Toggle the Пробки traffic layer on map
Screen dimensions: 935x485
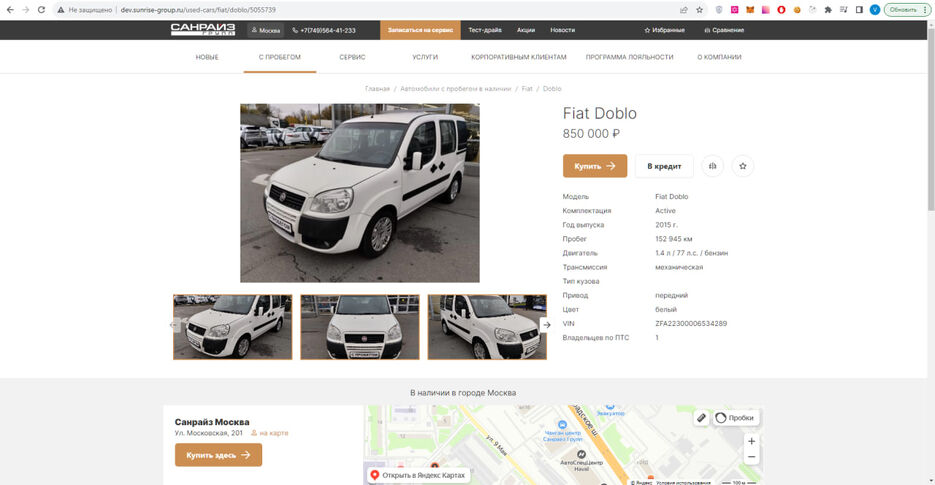tap(735, 418)
